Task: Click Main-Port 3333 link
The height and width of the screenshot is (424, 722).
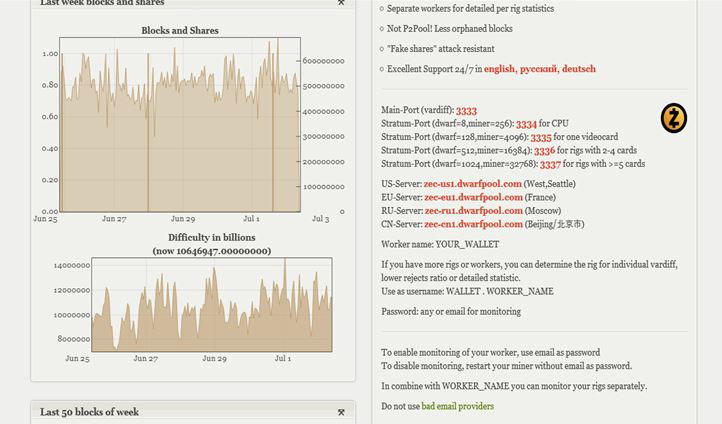Action: point(466,110)
